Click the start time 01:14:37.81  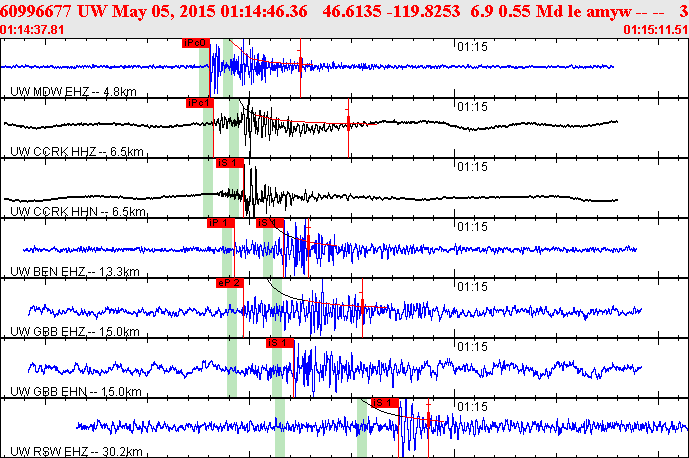click(x=32, y=30)
